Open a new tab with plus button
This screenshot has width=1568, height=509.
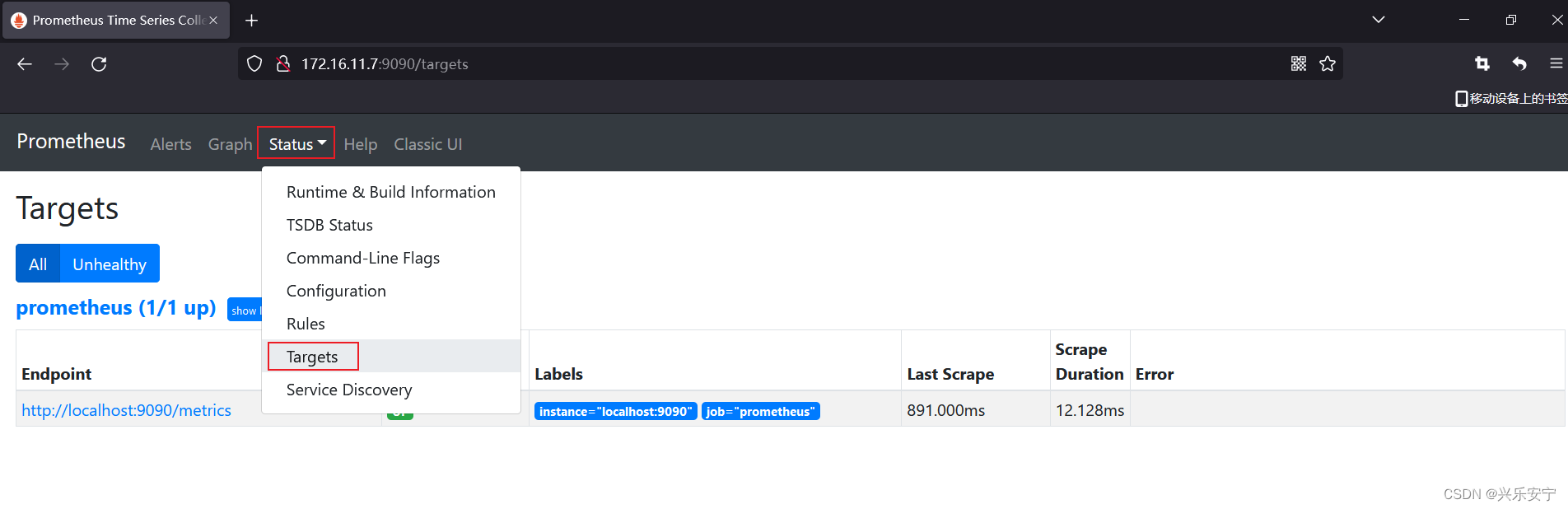pyautogui.click(x=252, y=21)
